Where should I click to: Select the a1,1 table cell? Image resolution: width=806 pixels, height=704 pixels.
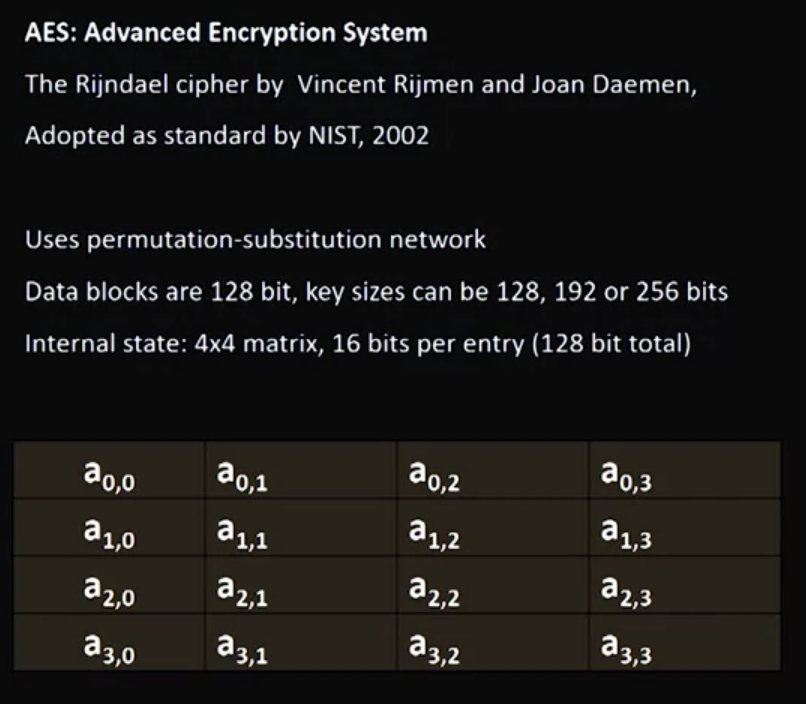pyautogui.click(x=242, y=533)
